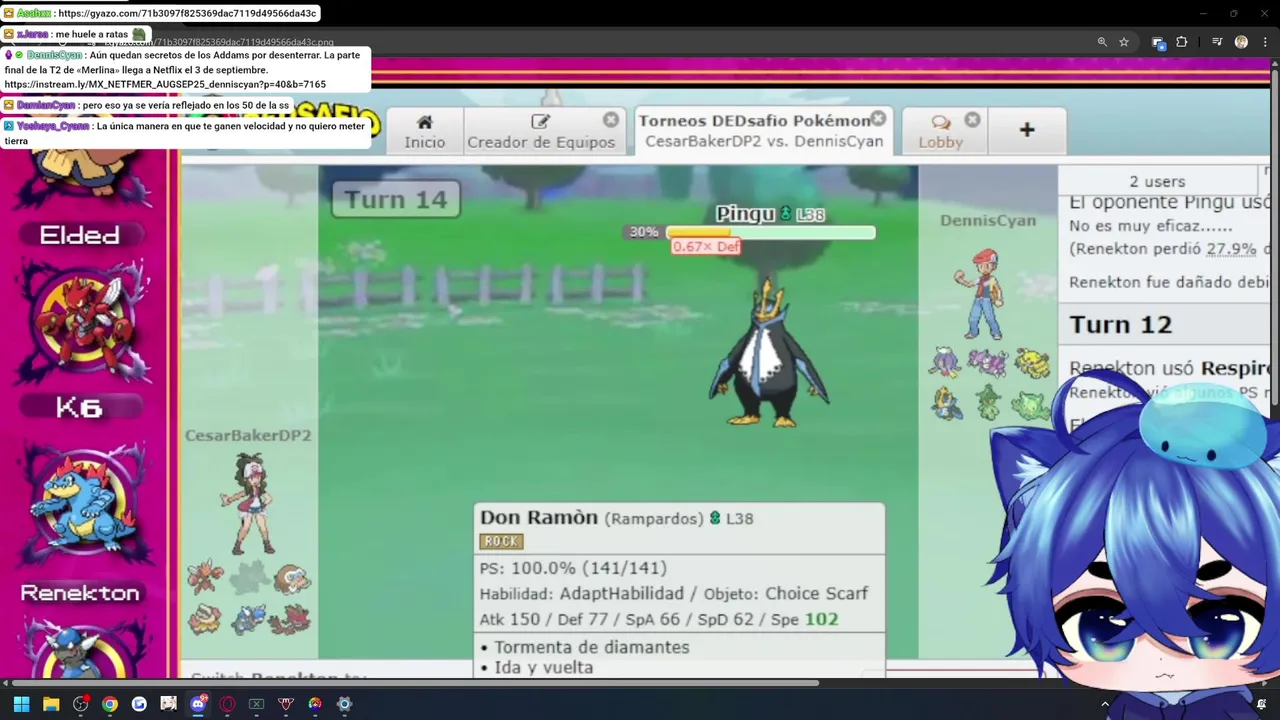Image resolution: width=1280 pixels, height=720 pixels.
Task: Open OBS Studio from taskbar
Action: click(x=80, y=704)
